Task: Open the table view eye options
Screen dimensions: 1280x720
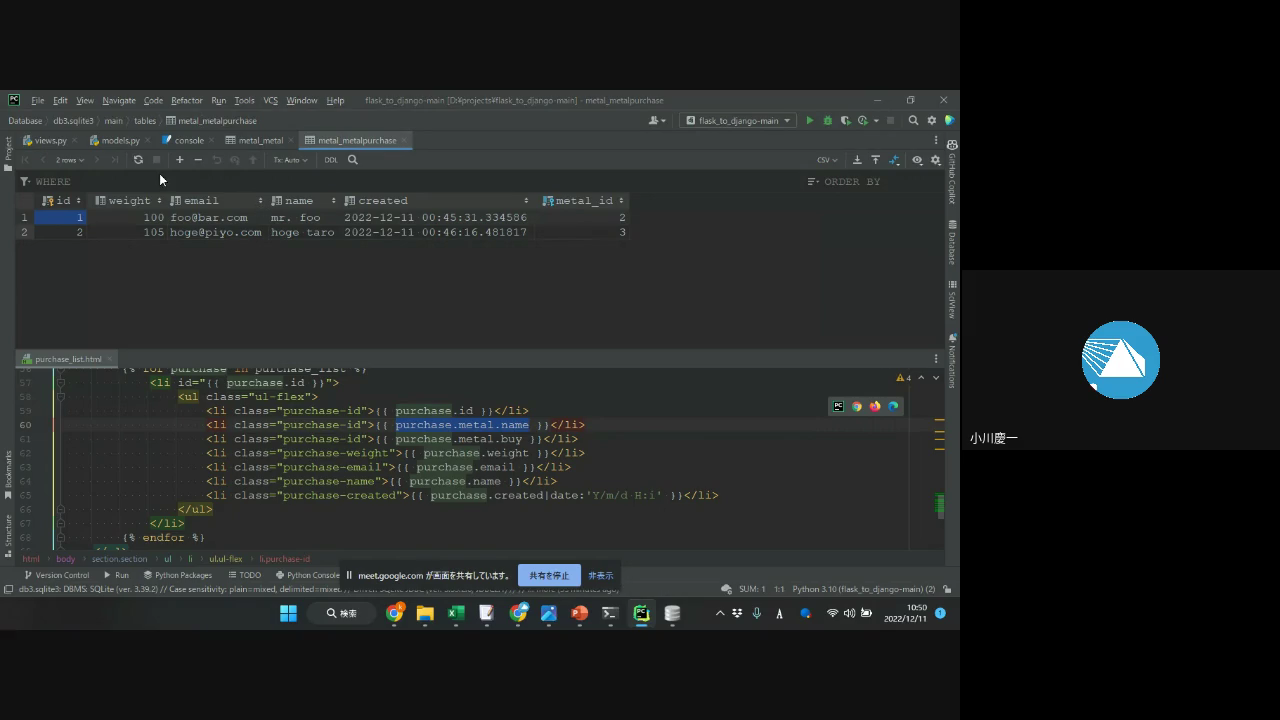Action: pyautogui.click(x=916, y=160)
